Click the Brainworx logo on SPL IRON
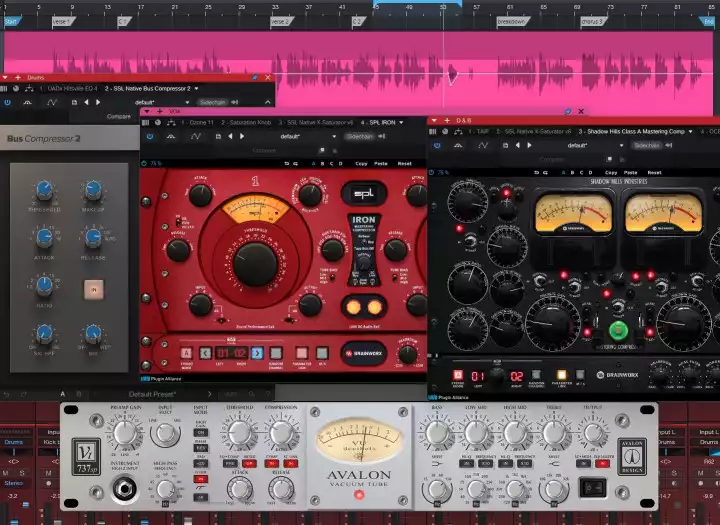Screen dimensions: 720x525 pyautogui.click(x=364, y=353)
